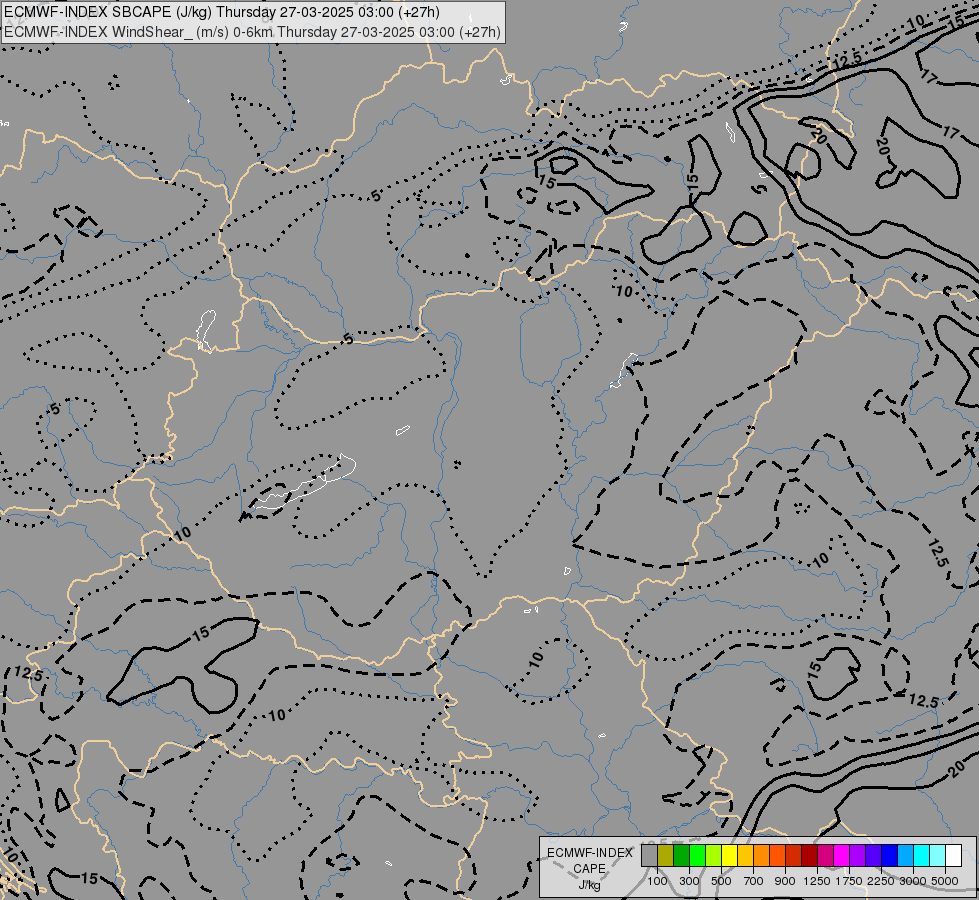Choose the pure yellow swatch right of the 500 tick
979x900 pixels.
(x=729, y=855)
